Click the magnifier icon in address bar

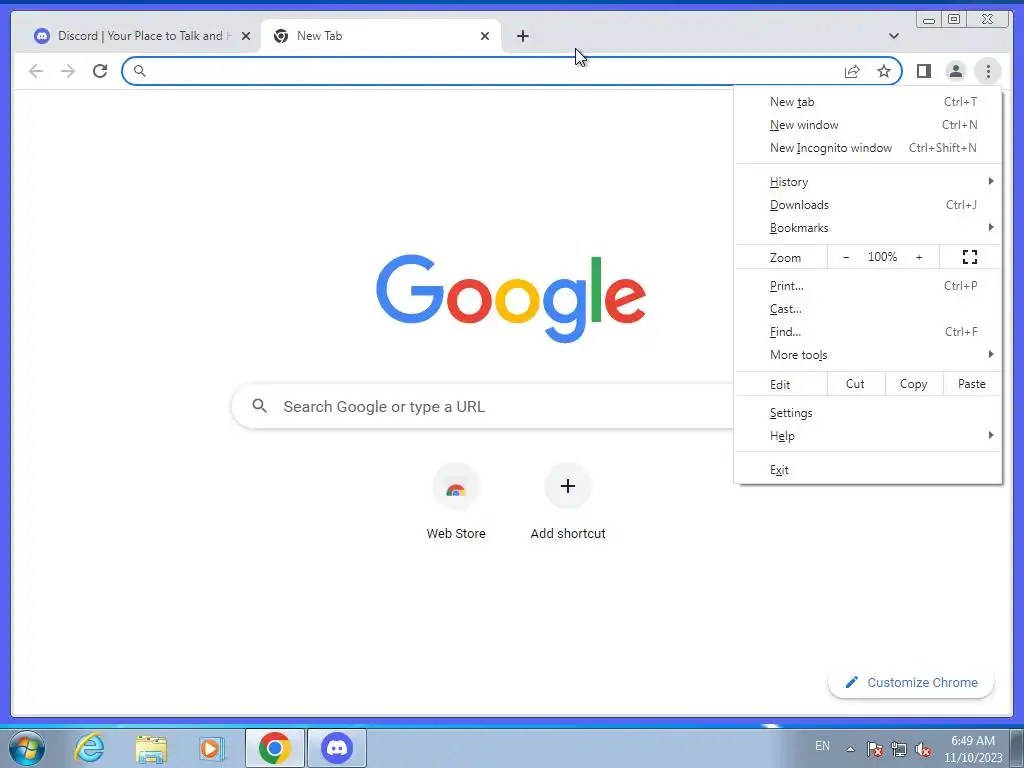point(139,71)
